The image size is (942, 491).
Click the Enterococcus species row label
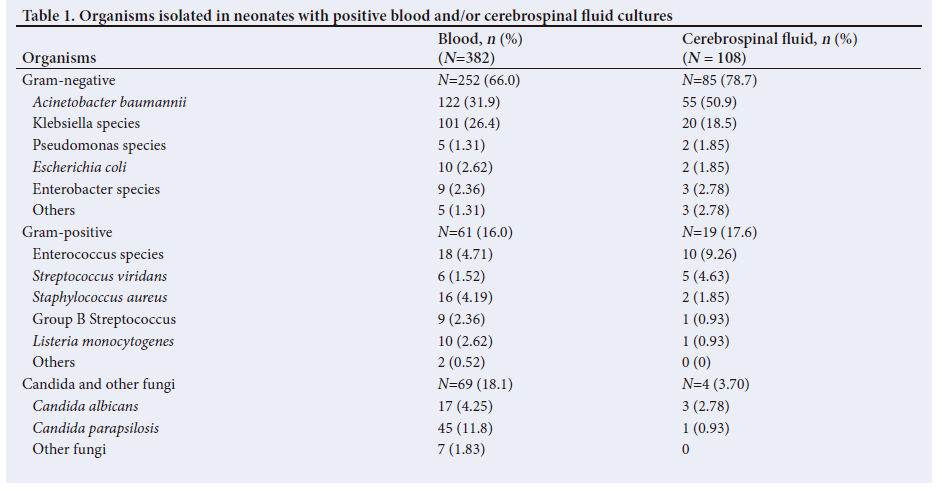point(98,254)
